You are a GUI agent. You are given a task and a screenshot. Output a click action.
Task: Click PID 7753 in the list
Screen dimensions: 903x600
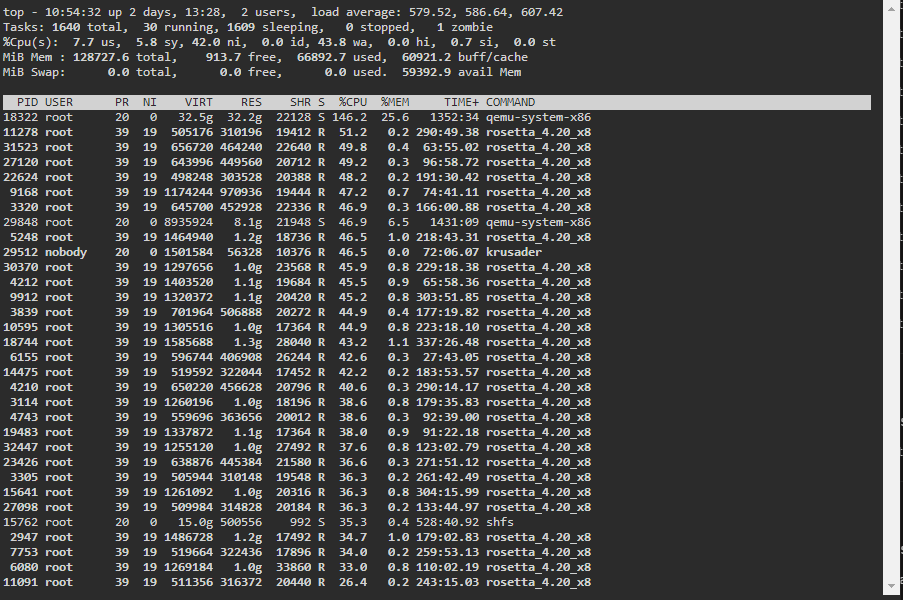tap(24, 552)
